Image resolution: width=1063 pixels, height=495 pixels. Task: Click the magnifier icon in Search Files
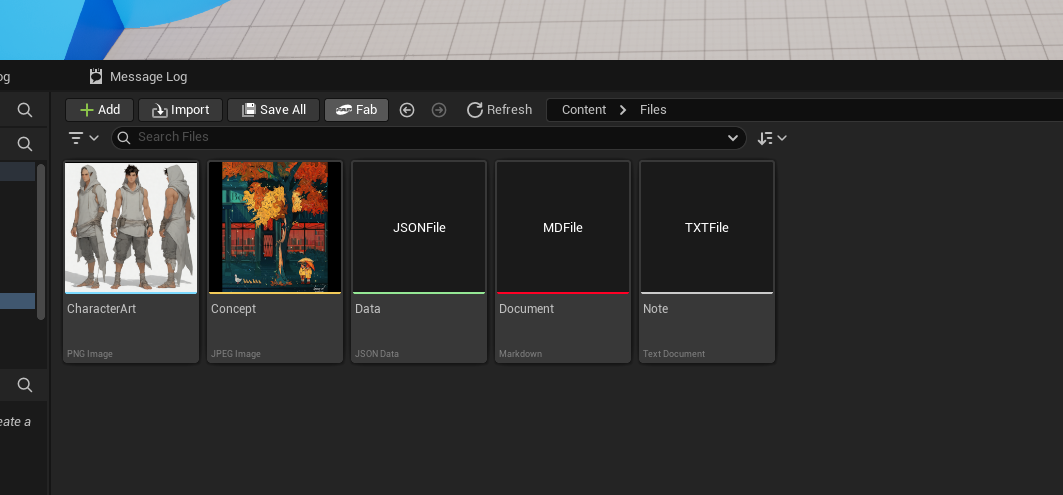point(123,138)
